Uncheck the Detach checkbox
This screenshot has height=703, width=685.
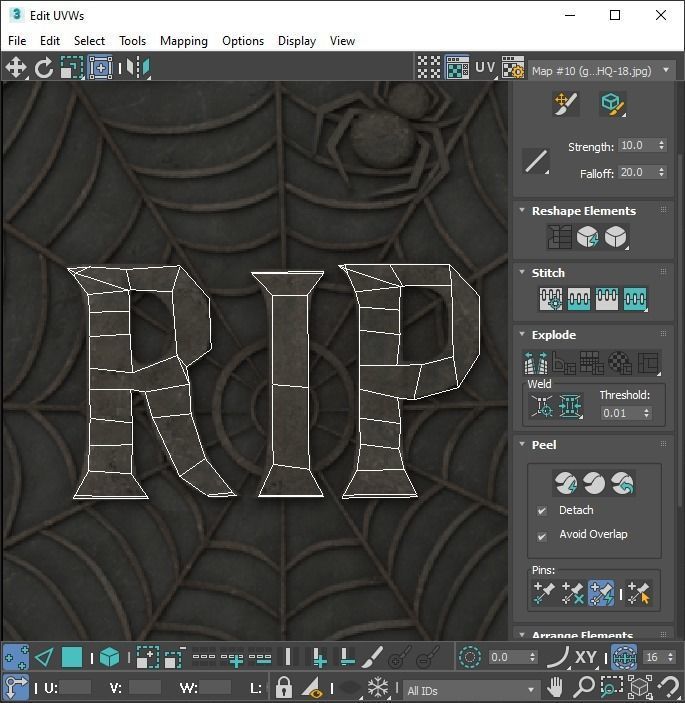click(542, 511)
